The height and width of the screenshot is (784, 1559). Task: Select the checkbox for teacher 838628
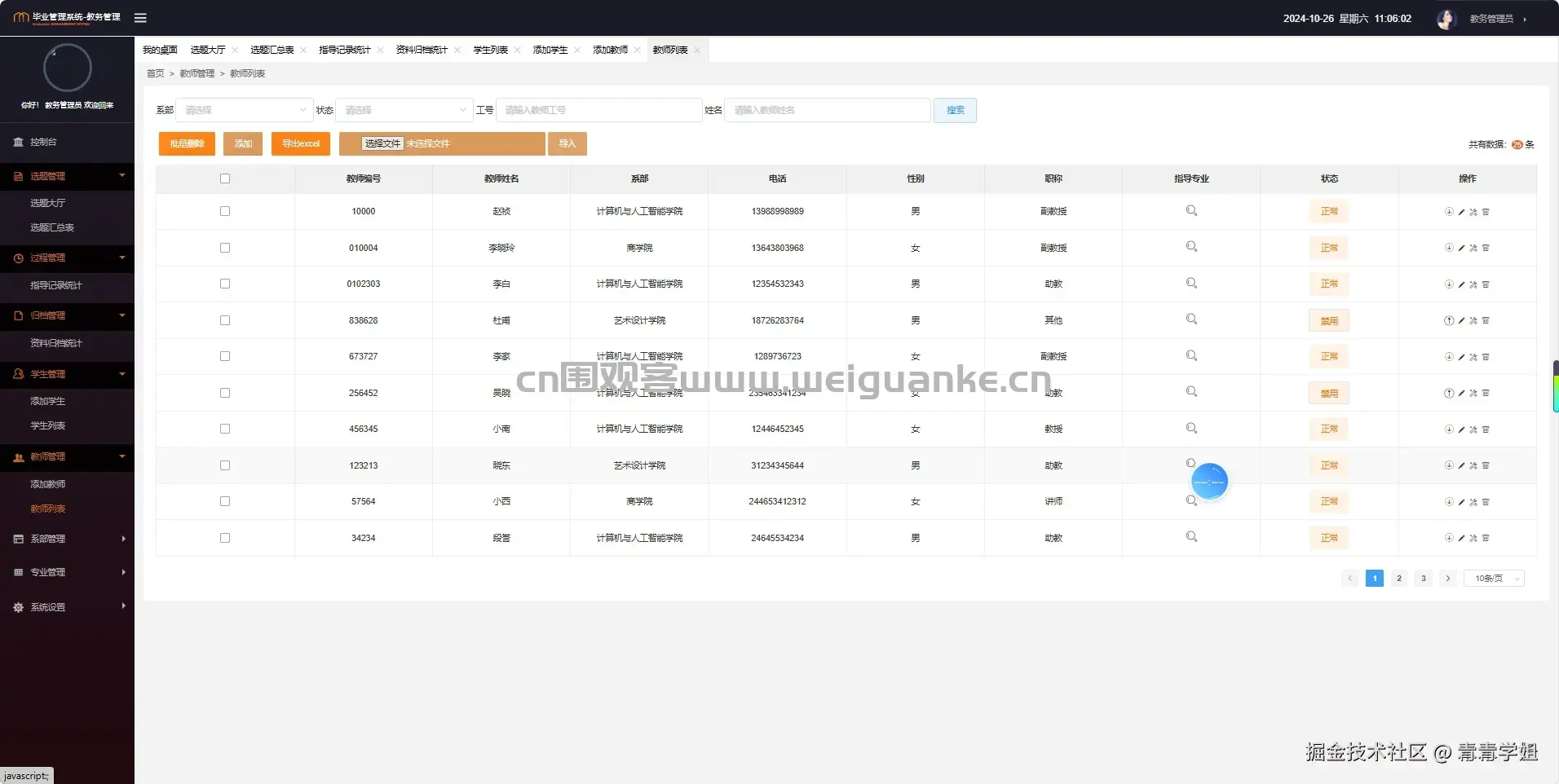pyautogui.click(x=225, y=320)
